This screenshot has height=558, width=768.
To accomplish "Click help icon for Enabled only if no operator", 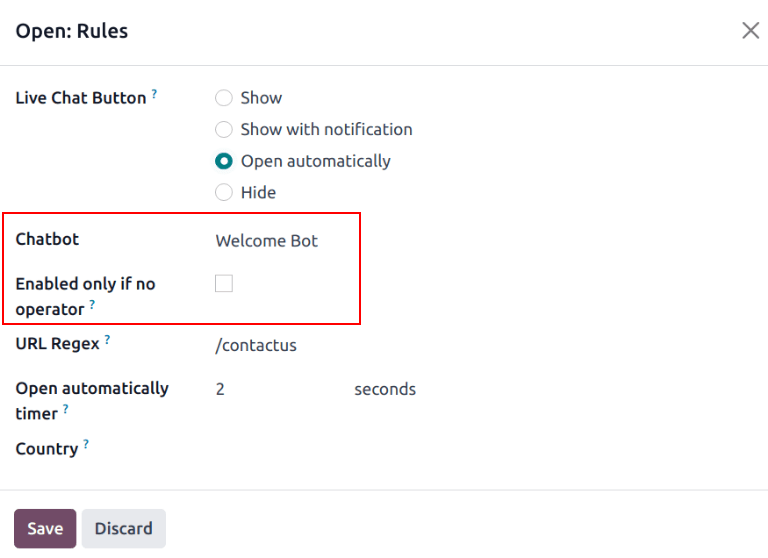I will click(92, 305).
